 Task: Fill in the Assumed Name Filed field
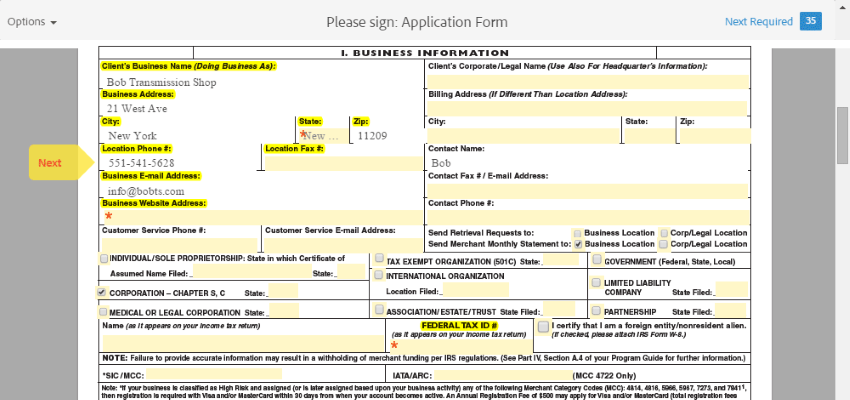click(252, 272)
